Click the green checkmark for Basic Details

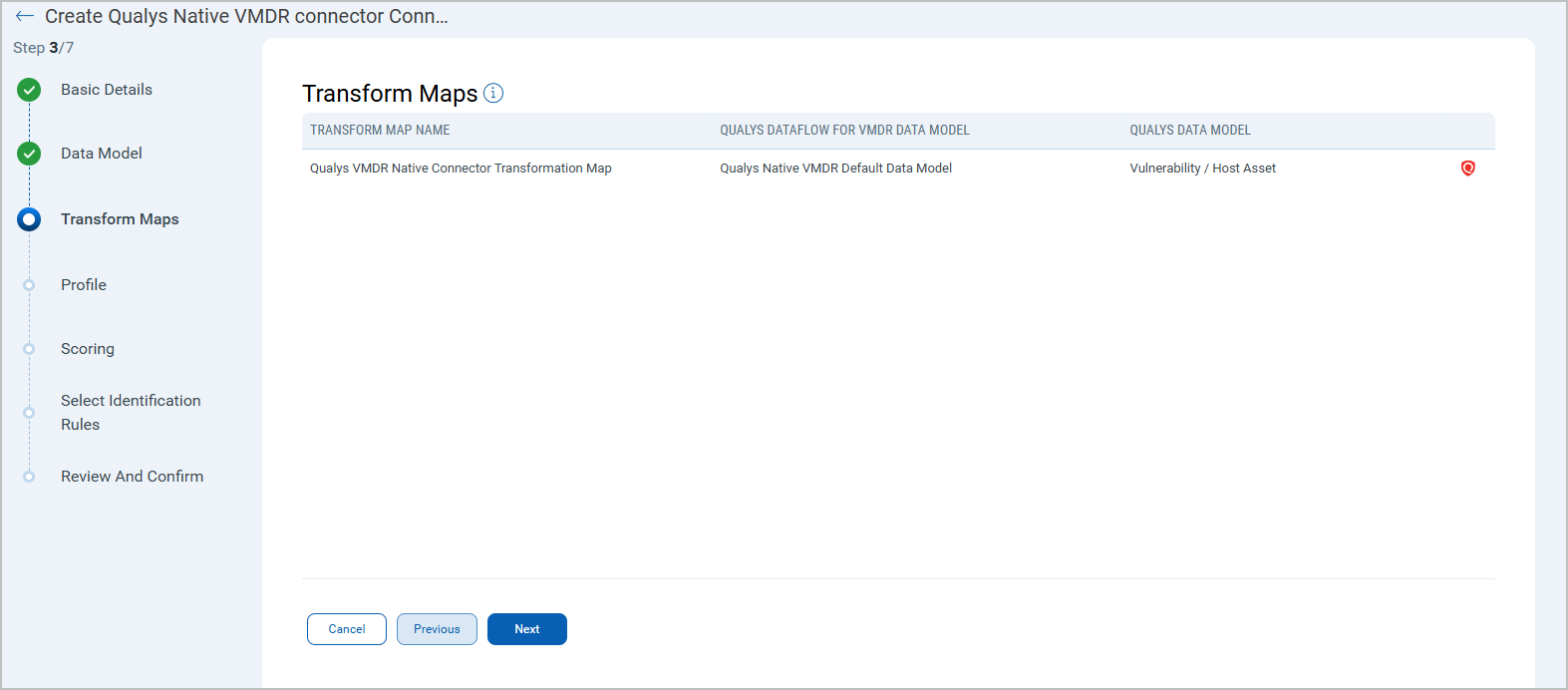pos(29,90)
